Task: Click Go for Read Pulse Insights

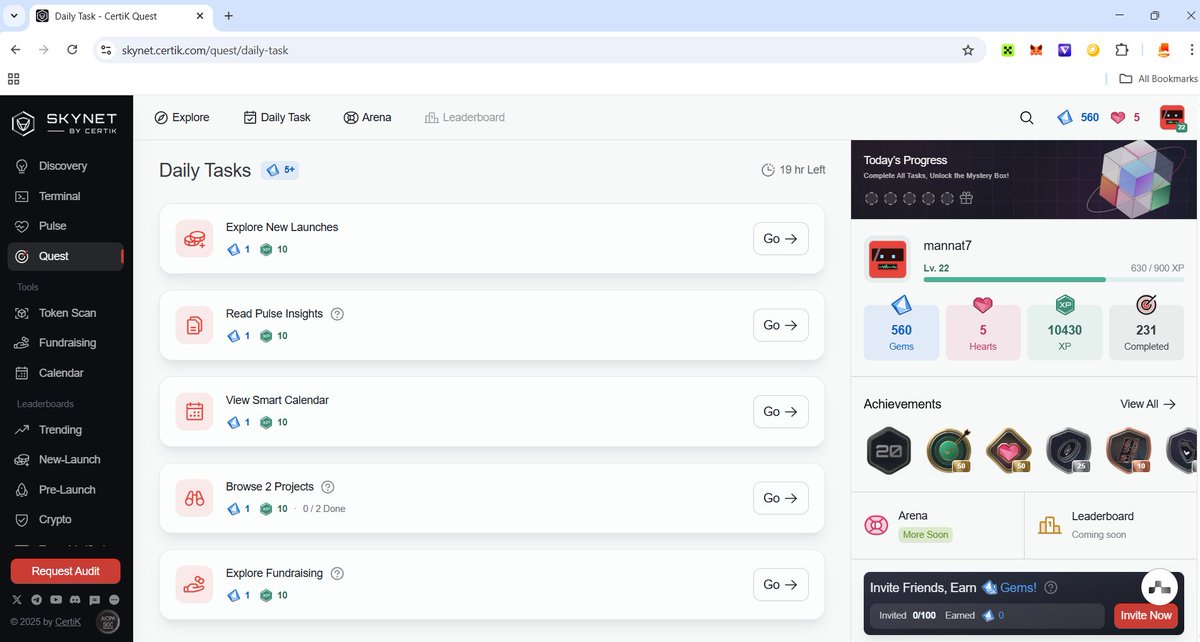Action: (781, 325)
